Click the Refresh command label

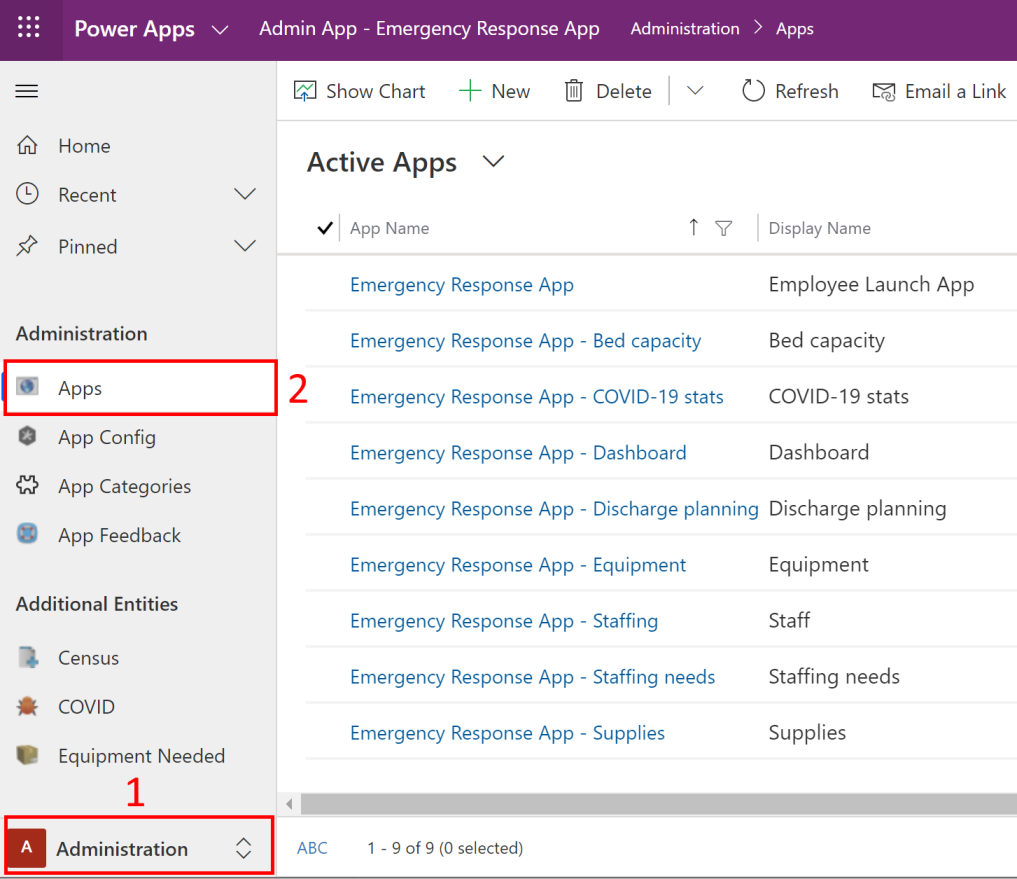click(807, 91)
